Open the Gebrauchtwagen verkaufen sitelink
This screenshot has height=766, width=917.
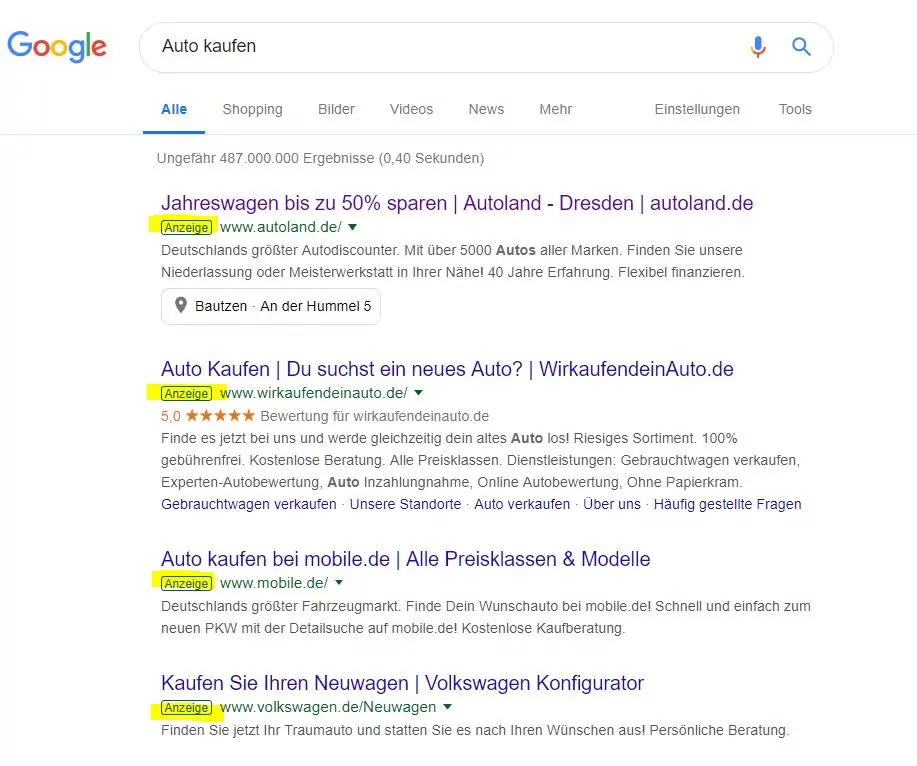(249, 504)
